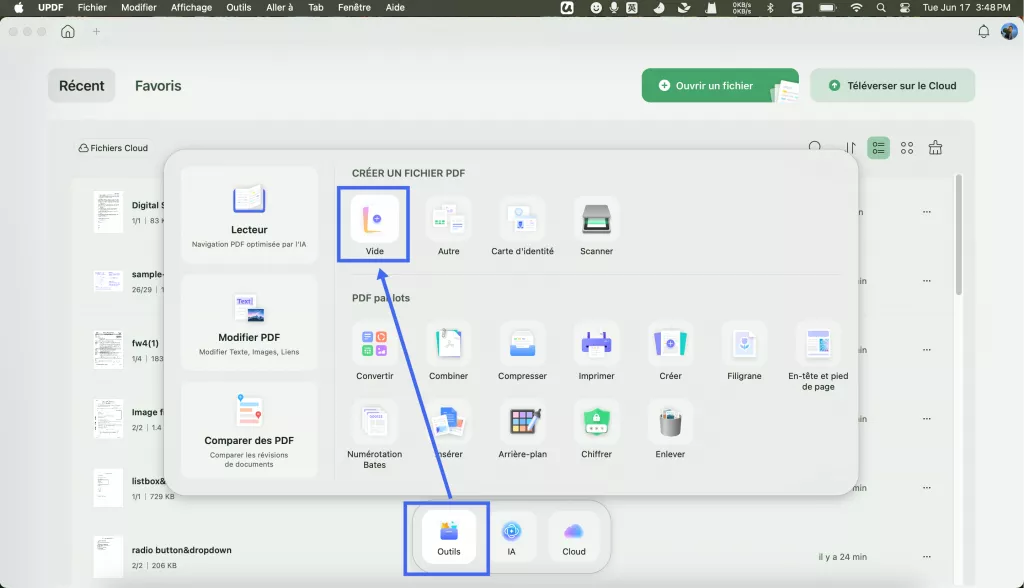Open the Aide menu
This screenshot has height=588, width=1024.
[394, 8]
